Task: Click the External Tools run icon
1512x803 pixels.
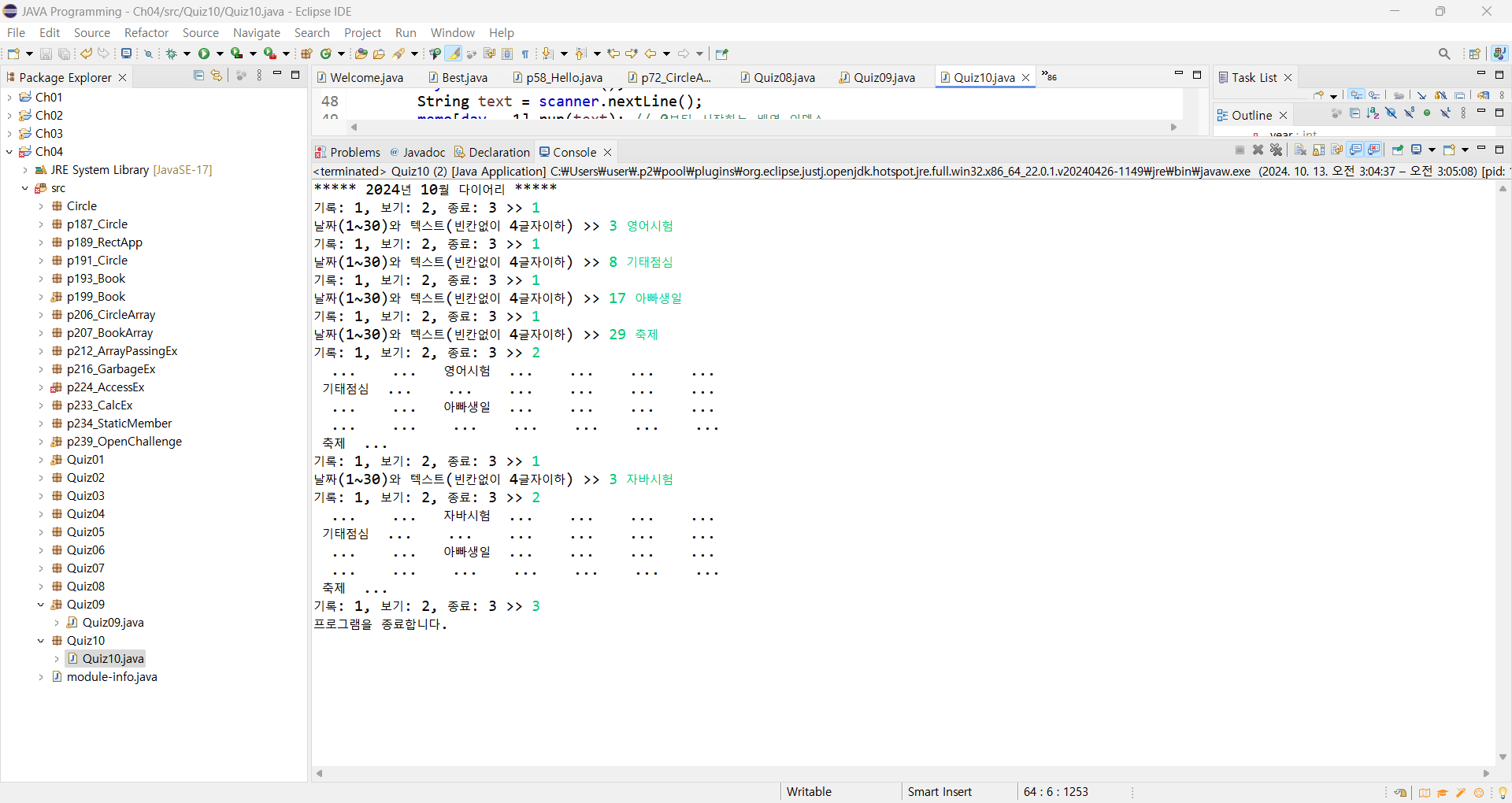Action: coord(270,54)
